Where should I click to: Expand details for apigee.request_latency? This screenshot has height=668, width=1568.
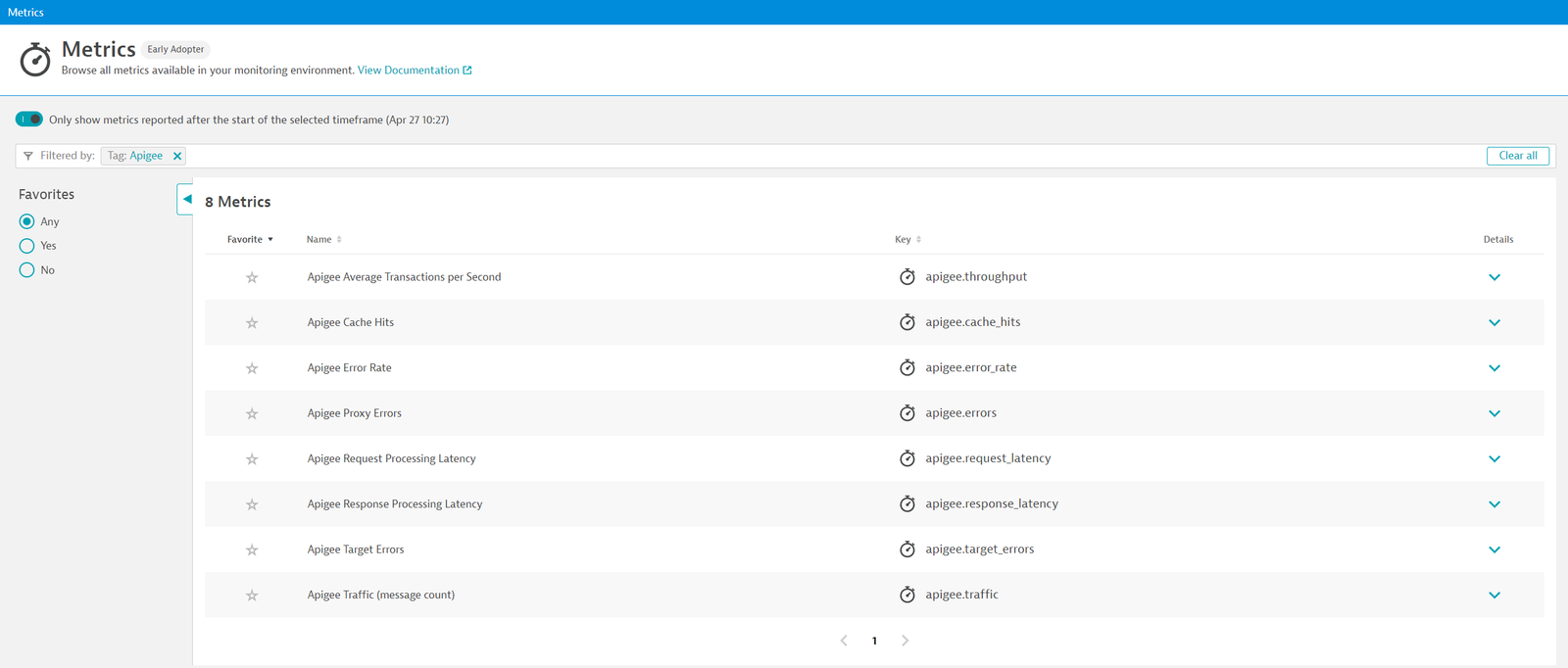1494,458
